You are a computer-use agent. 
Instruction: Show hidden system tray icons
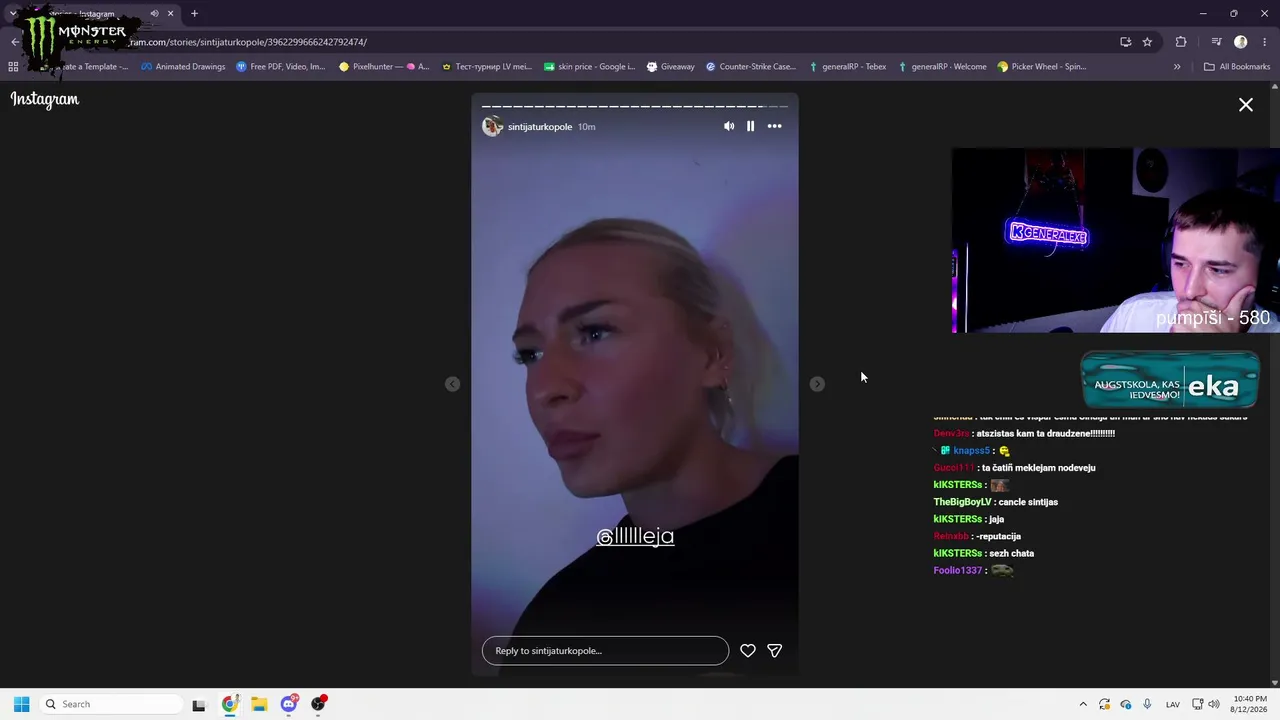[1083, 704]
